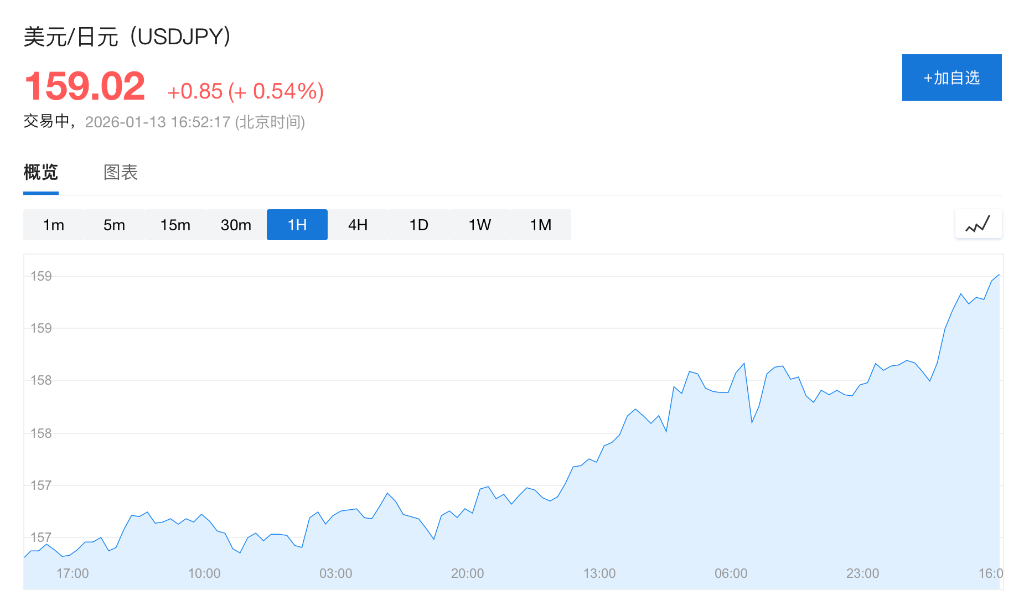Choose the 15m time interval
This screenshot has width=1024, height=604.
coord(175,225)
